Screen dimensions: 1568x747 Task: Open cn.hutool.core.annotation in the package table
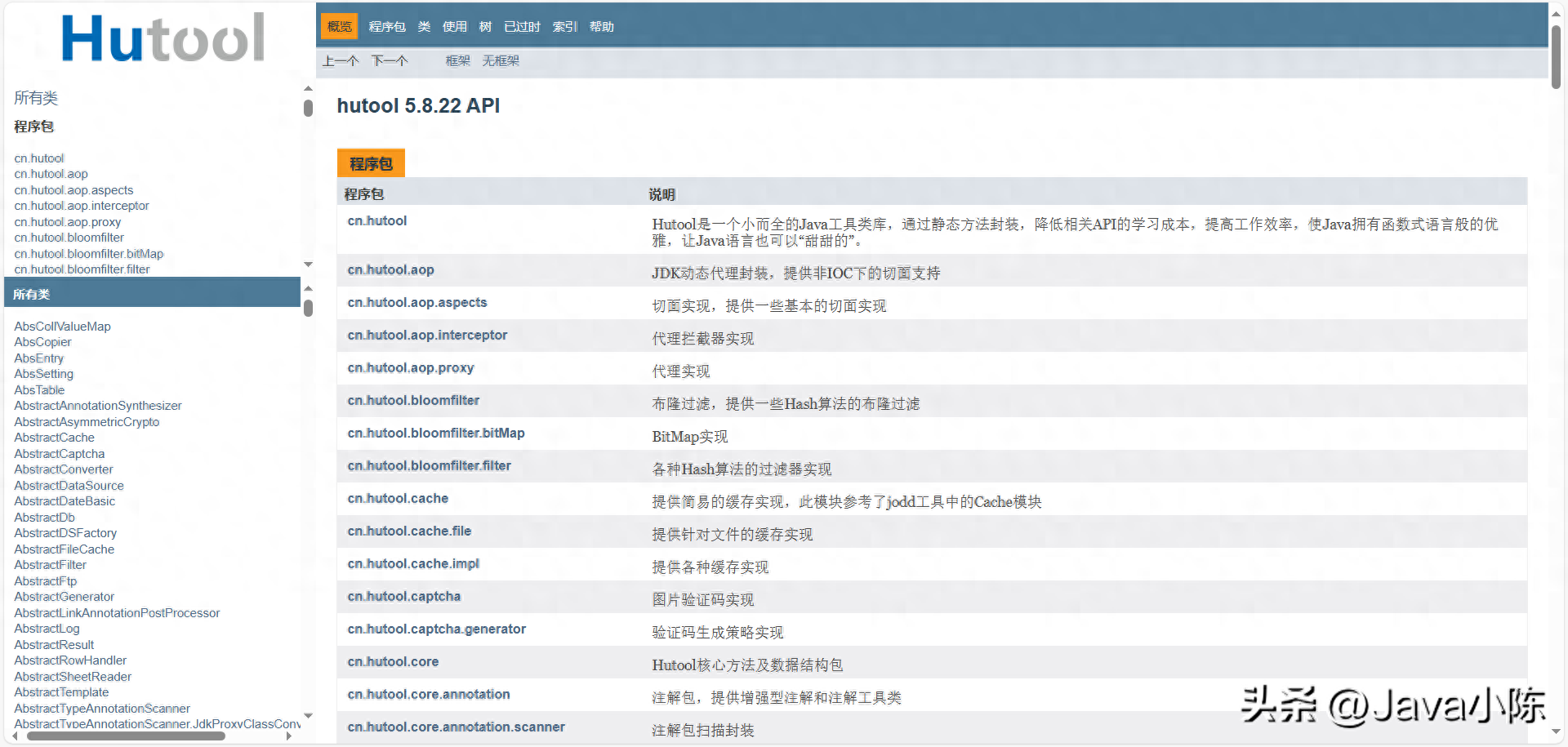pos(428,695)
